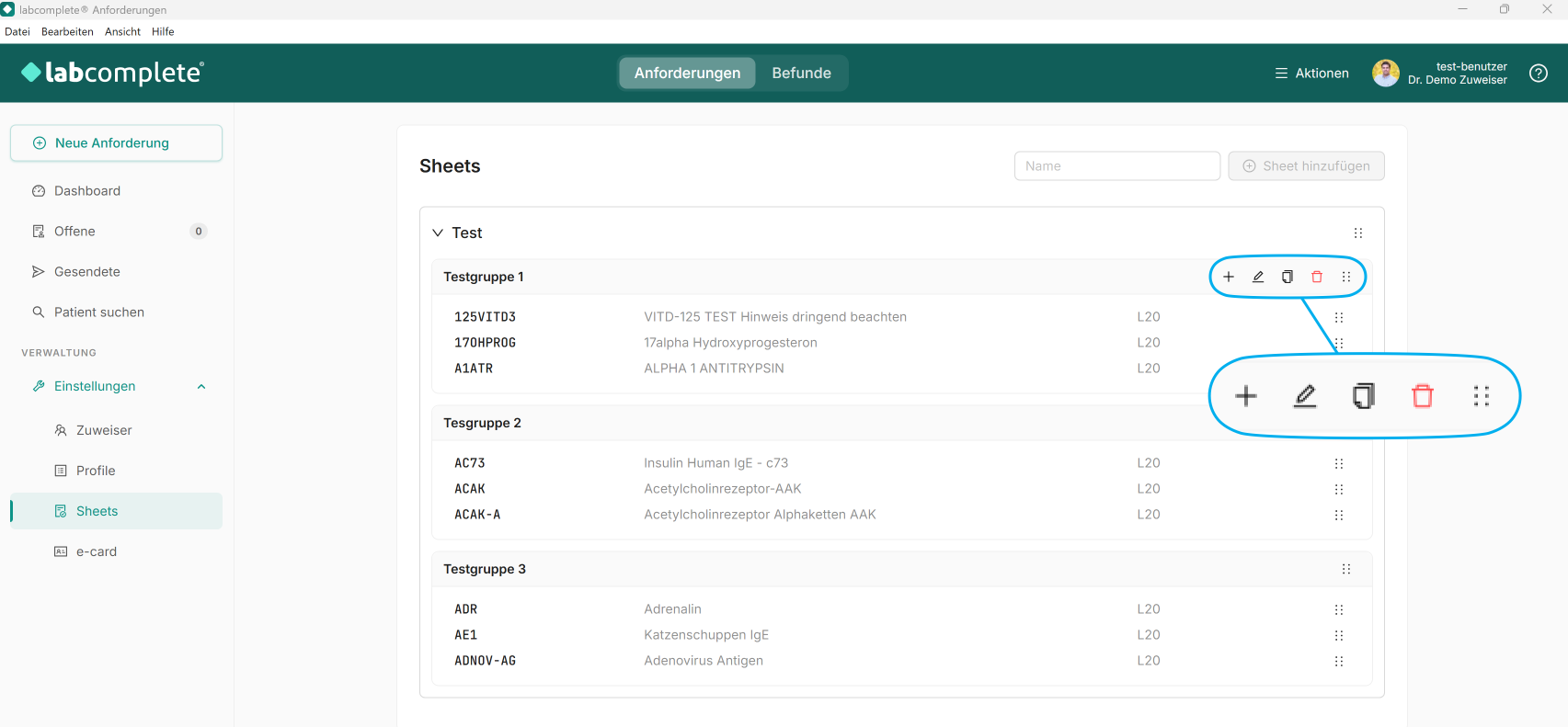This screenshot has height=727, width=1568.
Task: Open the help question mark icon
Action: [1539, 74]
